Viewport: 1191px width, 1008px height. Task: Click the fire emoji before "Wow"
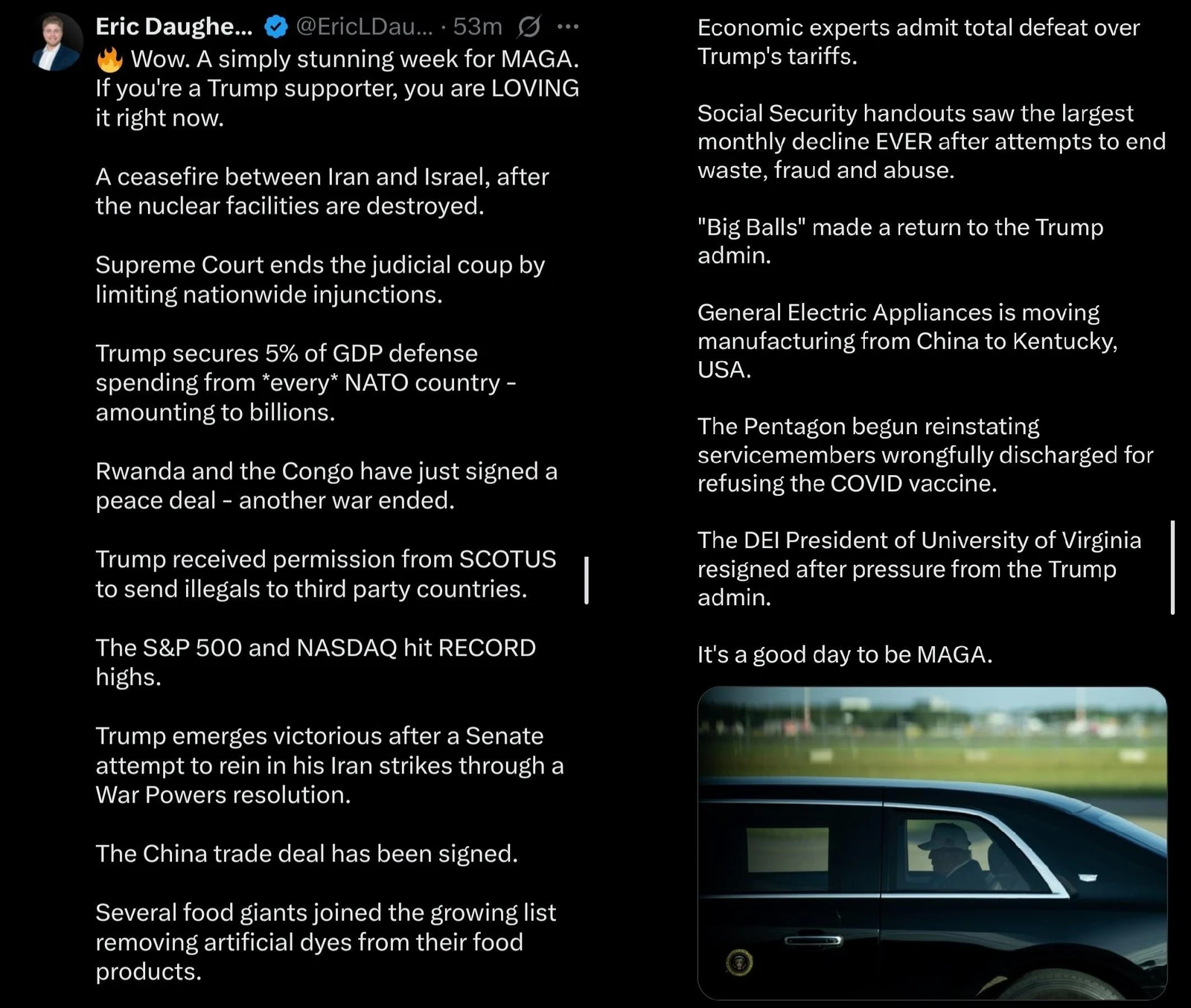pos(109,60)
